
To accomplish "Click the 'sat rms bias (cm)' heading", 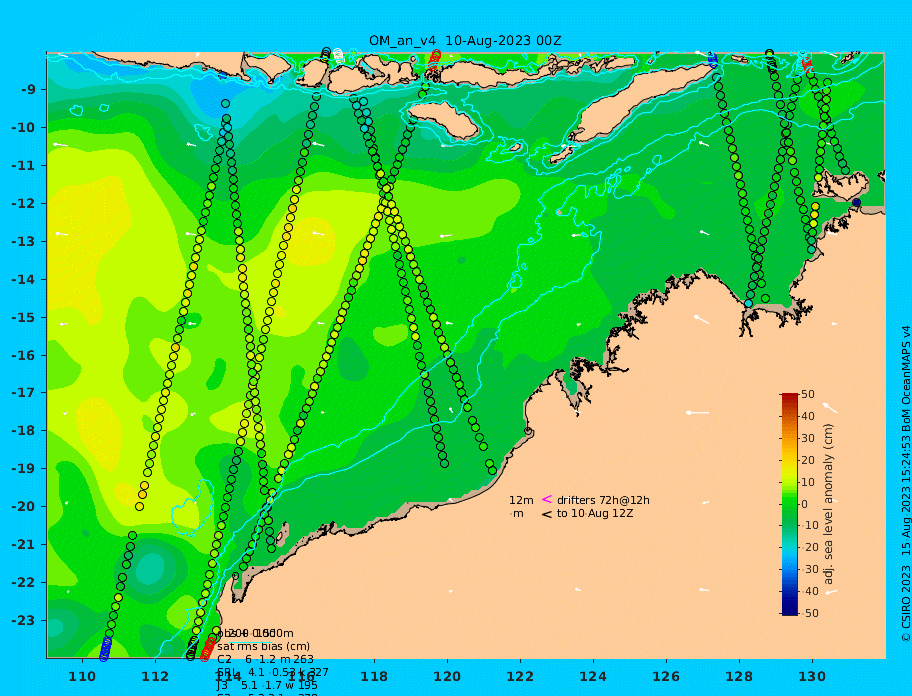I will tap(263, 646).
